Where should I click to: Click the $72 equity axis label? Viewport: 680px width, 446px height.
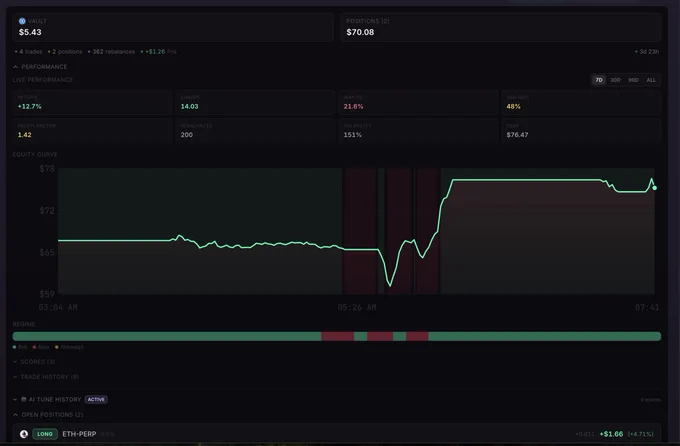[x=47, y=210]
